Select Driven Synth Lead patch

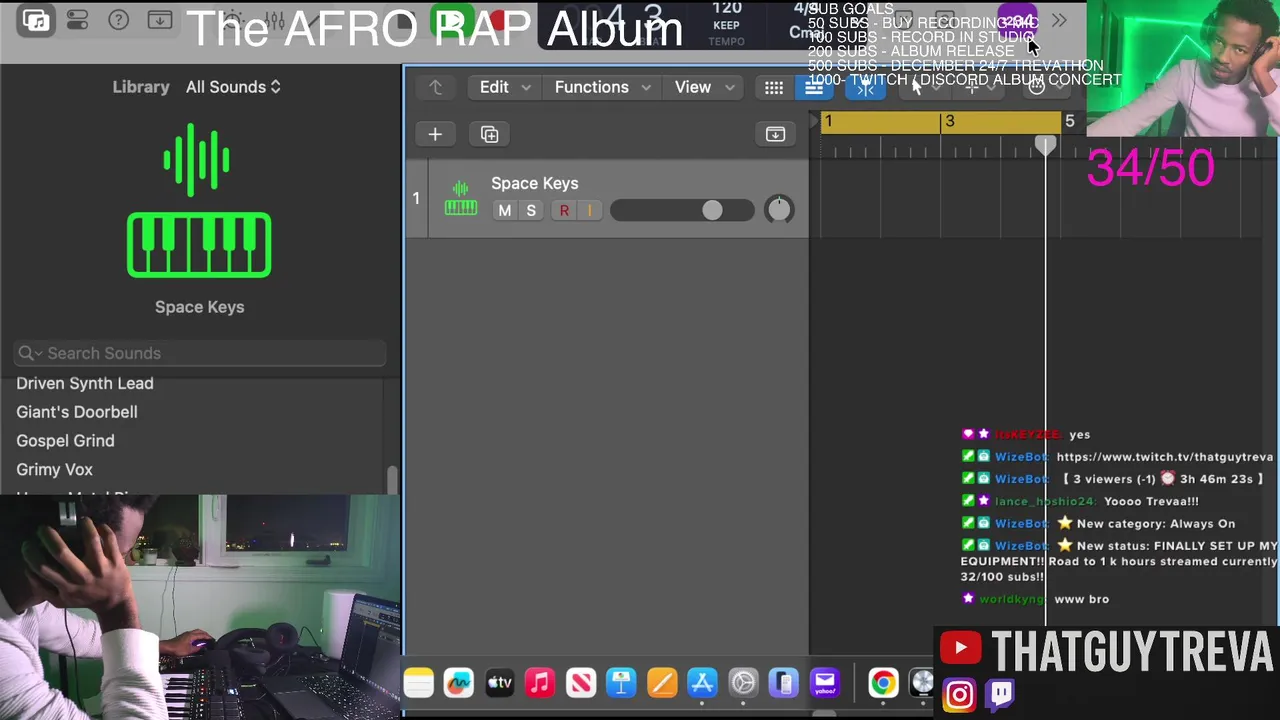coord(85,383)
